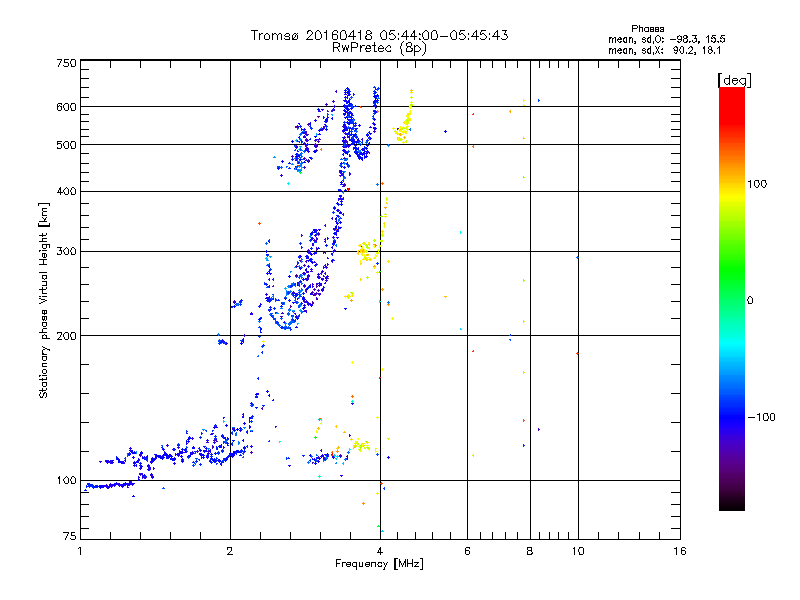800x600 pixels.
Task: Click the x-axis tick label '16'
Action: pyautogui.click(x=680, y=551)
